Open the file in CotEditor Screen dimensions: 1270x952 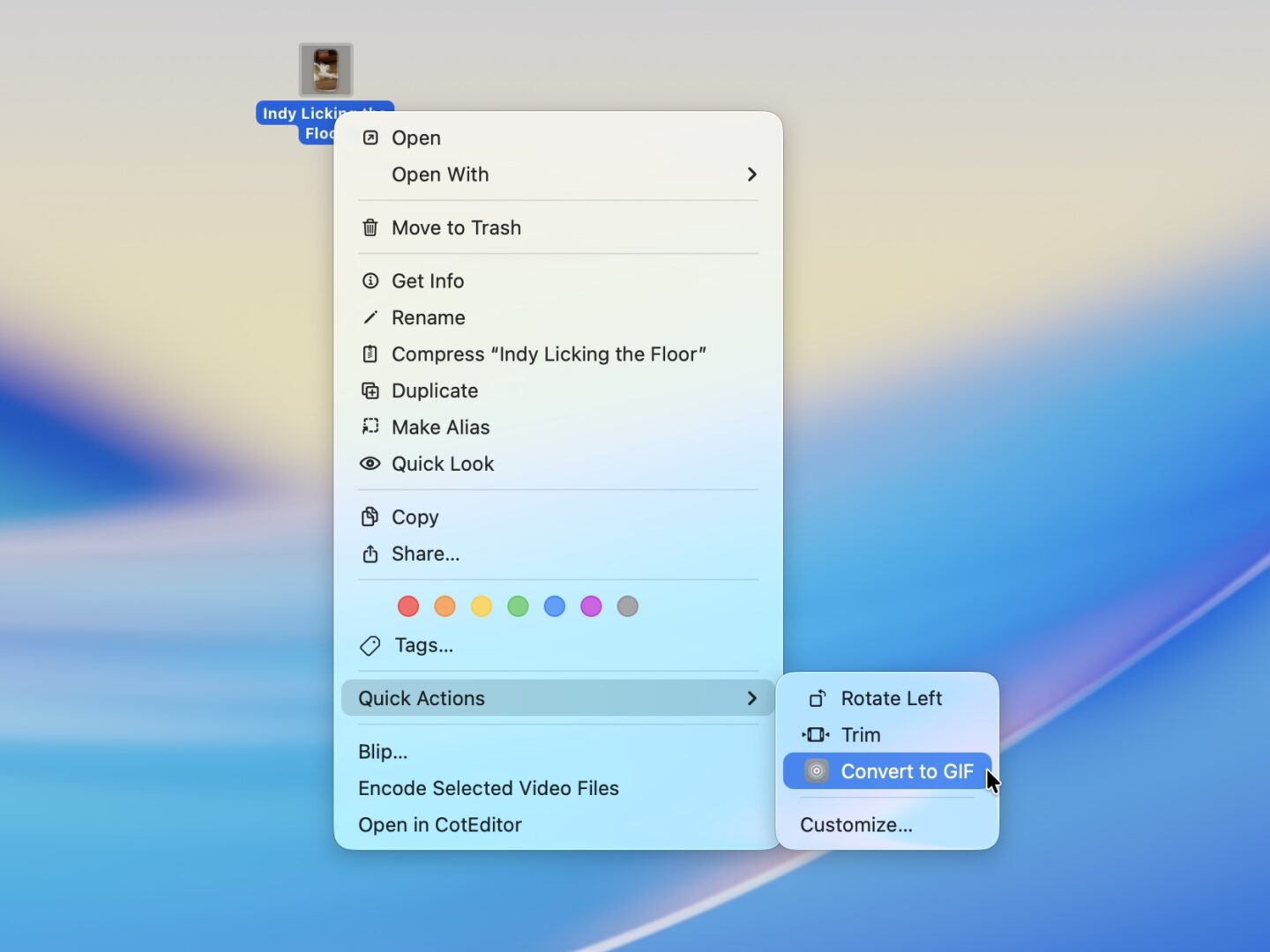click(x=439, y=825)
